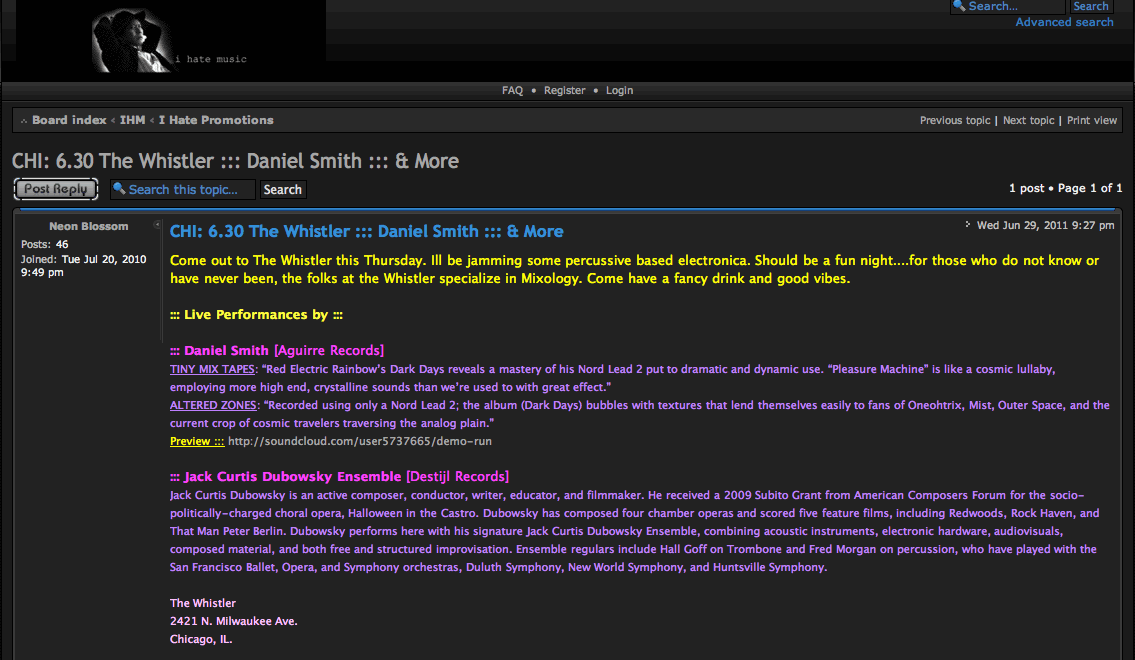Open the Login page

620,90
